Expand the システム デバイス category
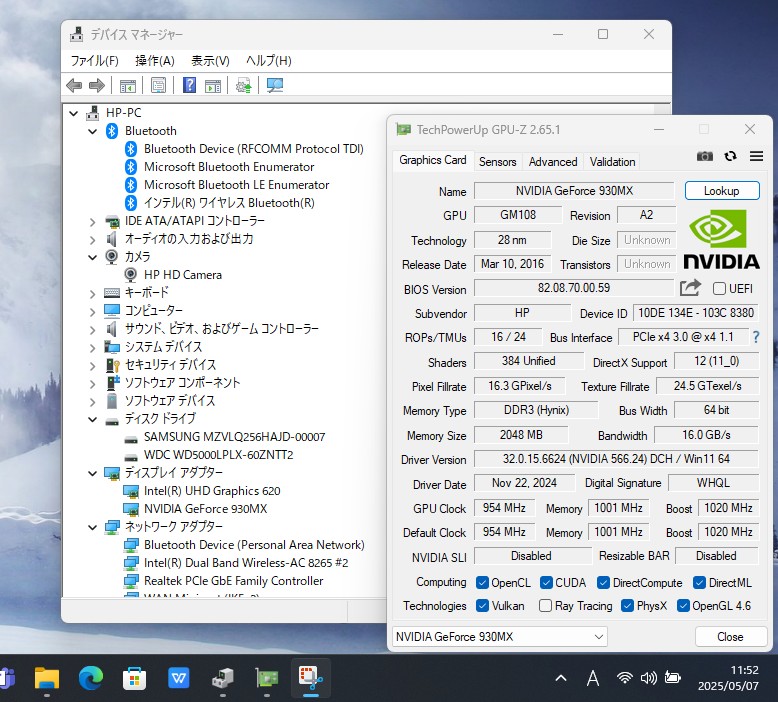The height and width of the screenshot is (702, 778). [92, 347]
